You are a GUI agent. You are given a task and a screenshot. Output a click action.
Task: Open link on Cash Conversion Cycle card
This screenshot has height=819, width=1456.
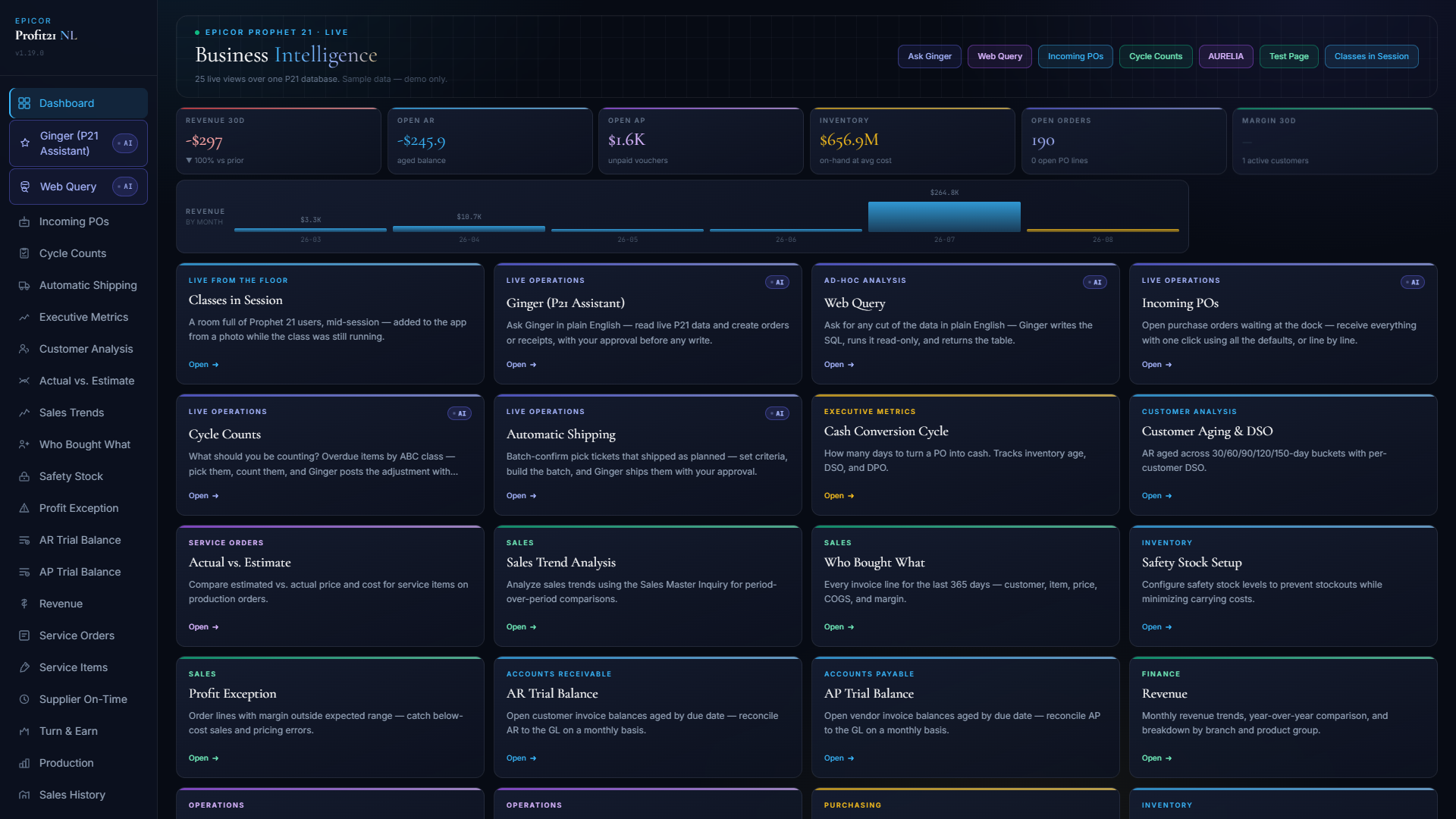839,496
